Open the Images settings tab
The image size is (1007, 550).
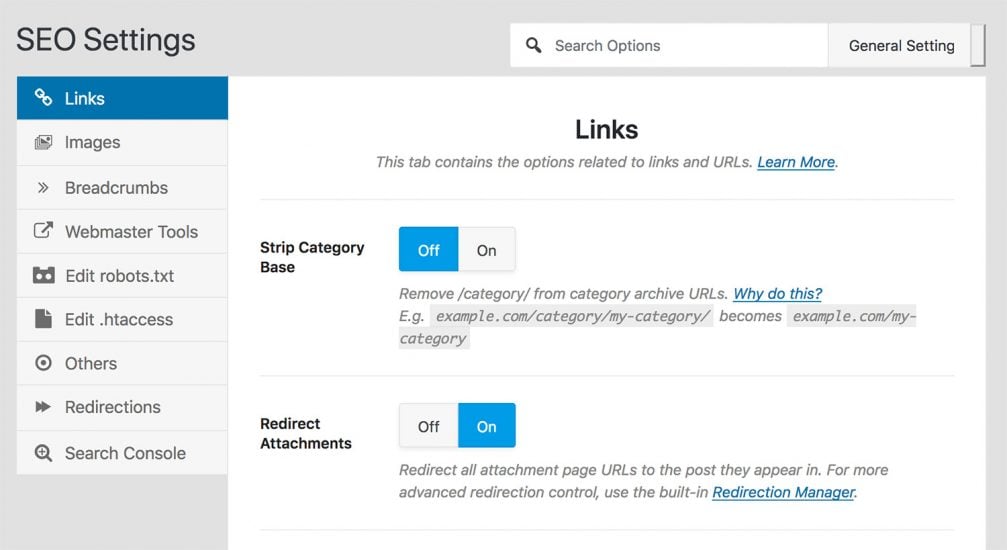122,143
